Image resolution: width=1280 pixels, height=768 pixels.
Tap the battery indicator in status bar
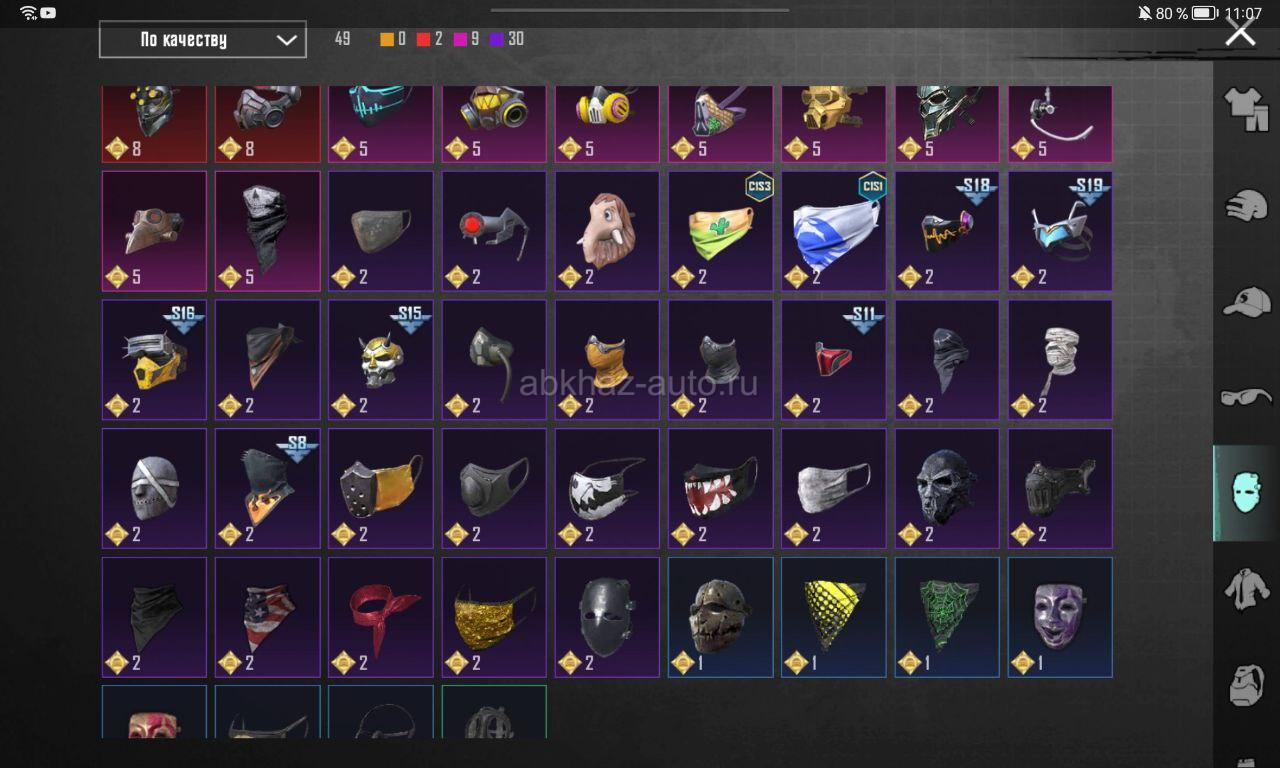(x=1204, y=13)
